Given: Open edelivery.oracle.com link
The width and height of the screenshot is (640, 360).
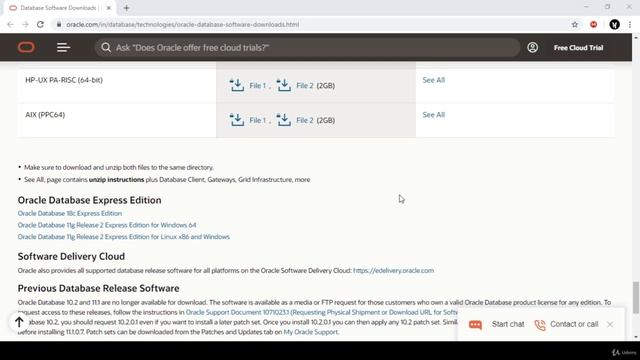Looking at the screenshot, I should tap(393, 271).
